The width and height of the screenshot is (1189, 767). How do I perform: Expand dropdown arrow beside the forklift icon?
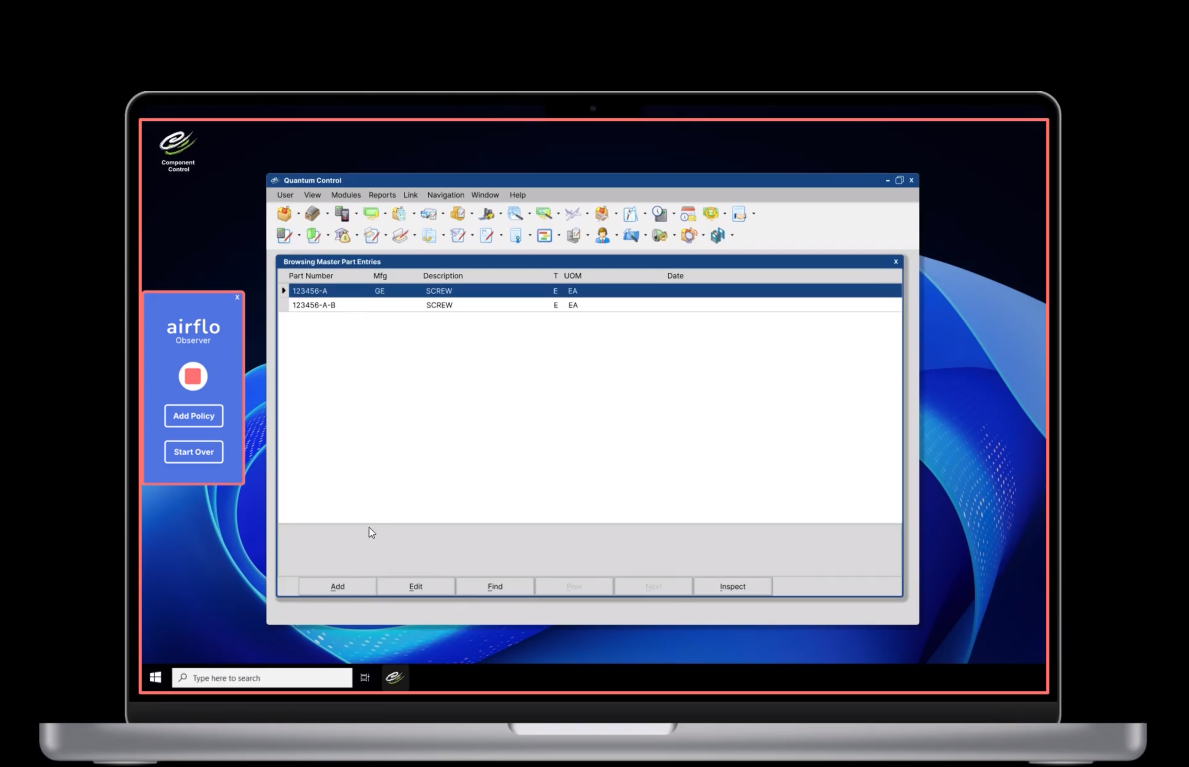tap(501, 214)
